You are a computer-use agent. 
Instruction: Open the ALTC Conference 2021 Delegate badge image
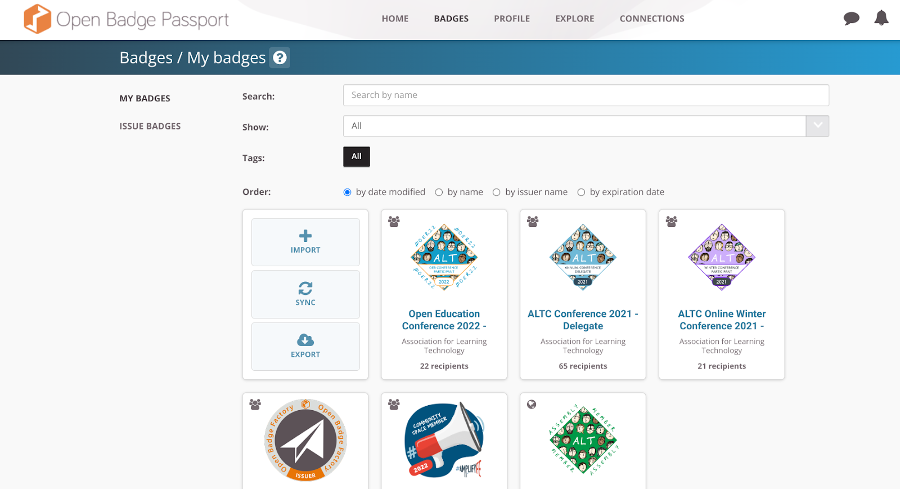[x=583, y=257]
